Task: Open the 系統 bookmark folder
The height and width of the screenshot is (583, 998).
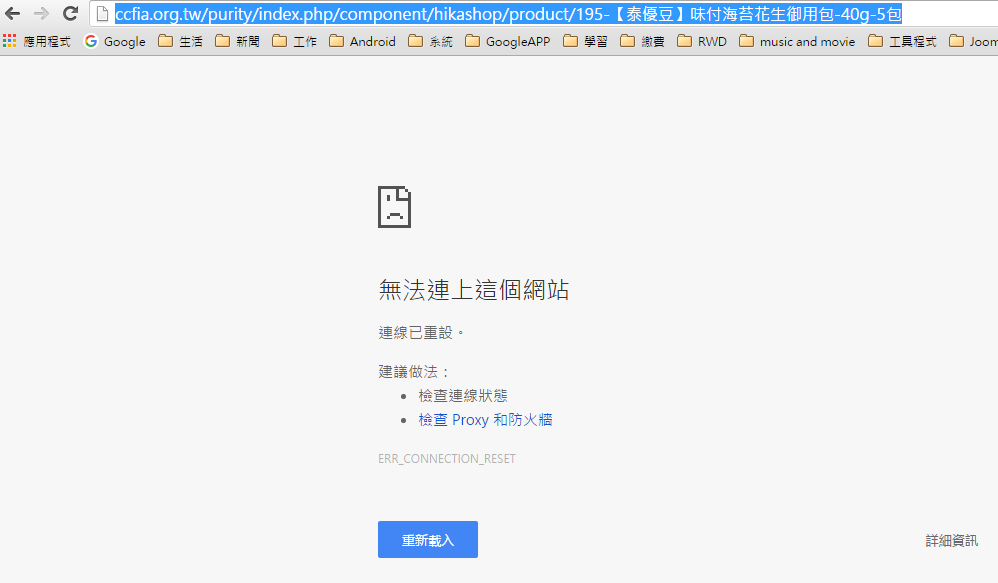Action: click(430, 42)
